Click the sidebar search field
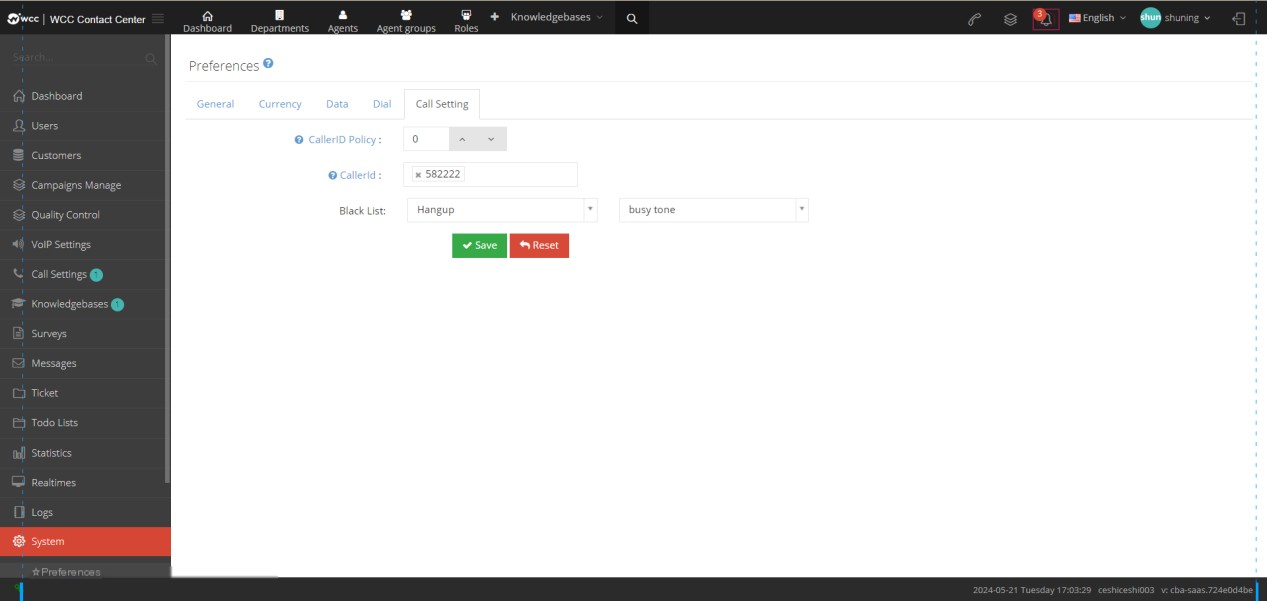Image resolution: width=1267 pixels, height=601 pixels. 76,58
